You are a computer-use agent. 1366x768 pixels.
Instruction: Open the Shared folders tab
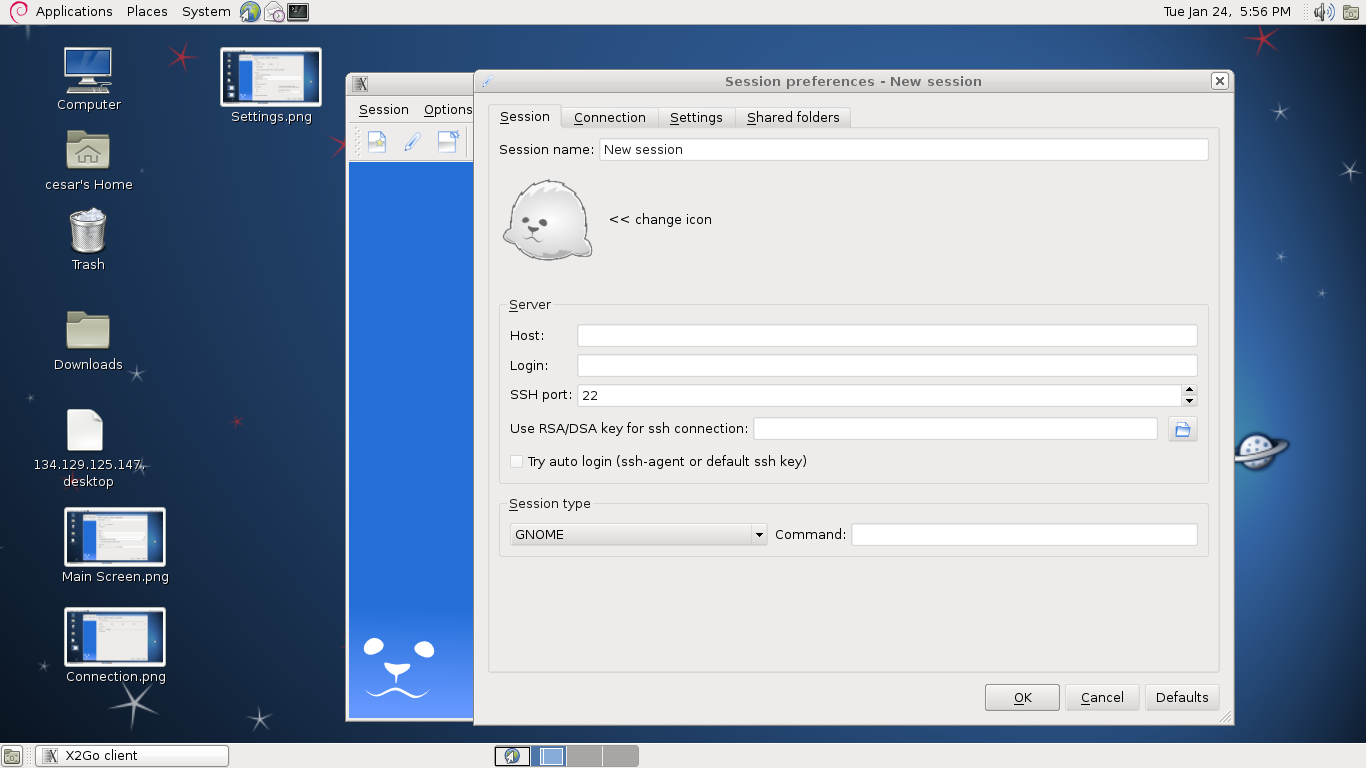pyautogui.click(x=793, y=118)
